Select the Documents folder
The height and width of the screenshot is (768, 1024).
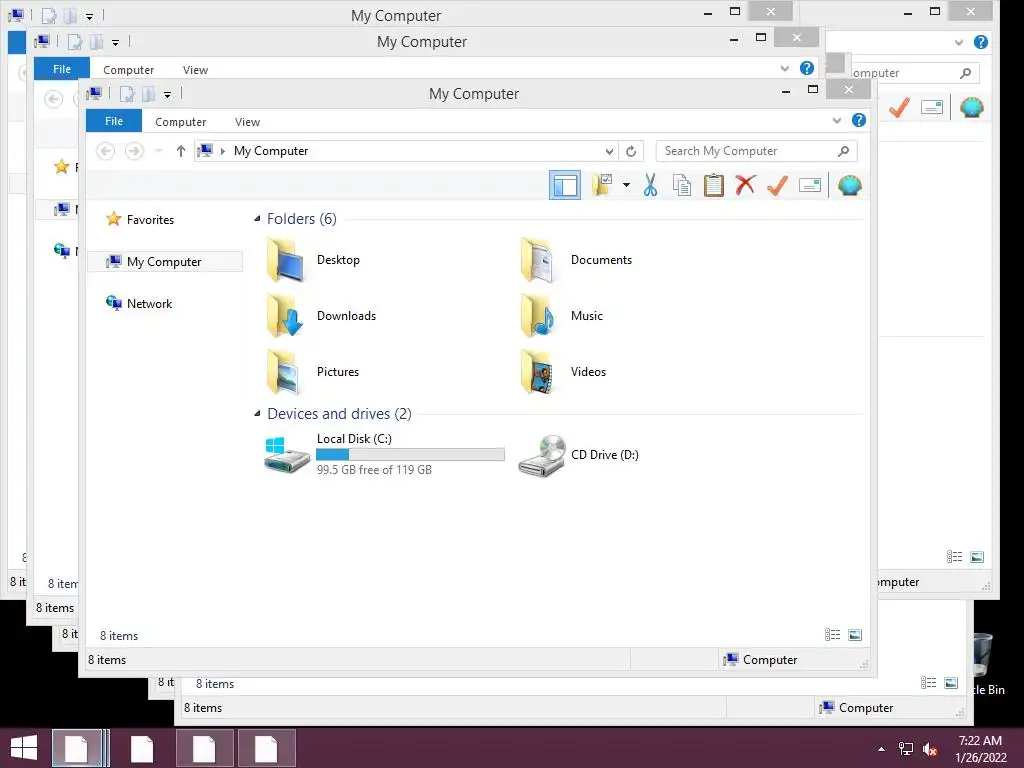(576, 260)
